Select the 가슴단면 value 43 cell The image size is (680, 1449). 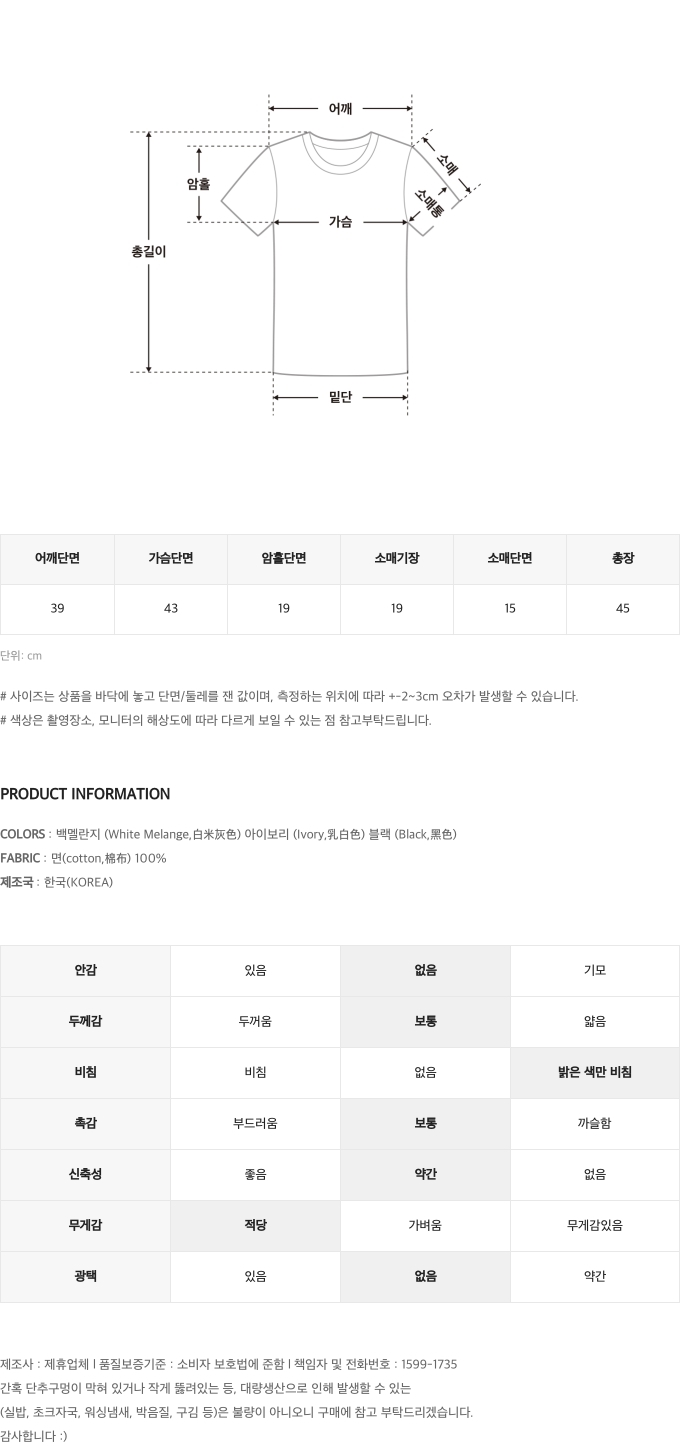170,609
